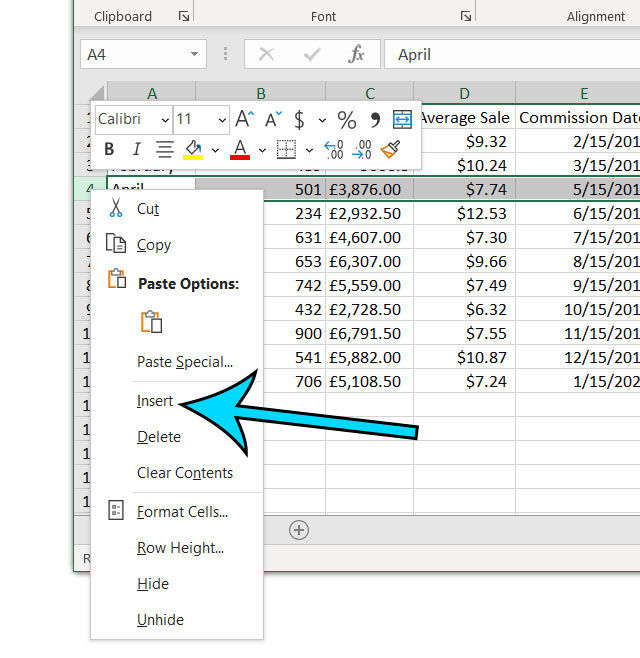Click the formula bar showing April
The height and width of the screenshot is (658, 640).
tap(512, 54)
